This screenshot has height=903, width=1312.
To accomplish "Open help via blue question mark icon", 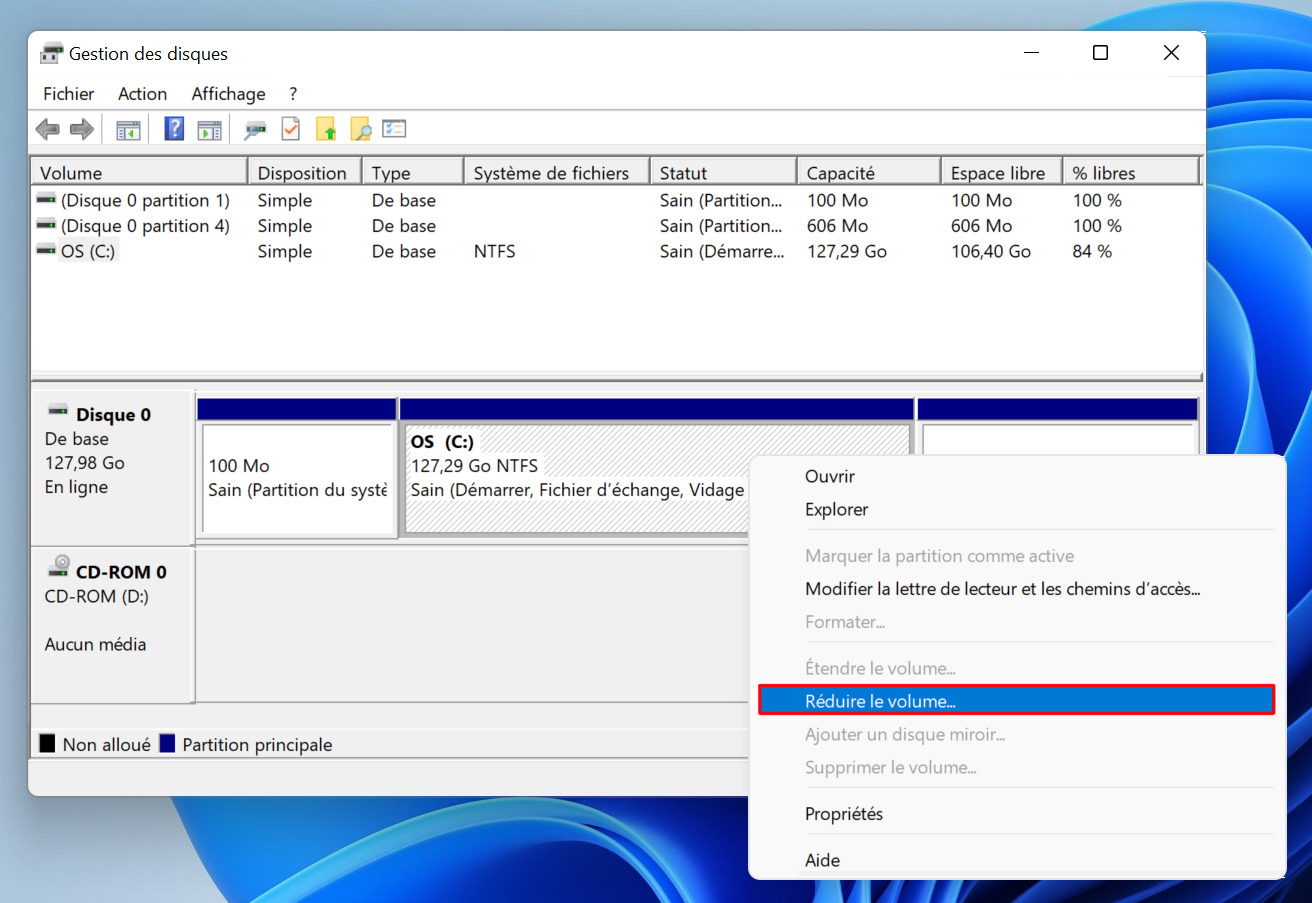I will click(174, 129).
